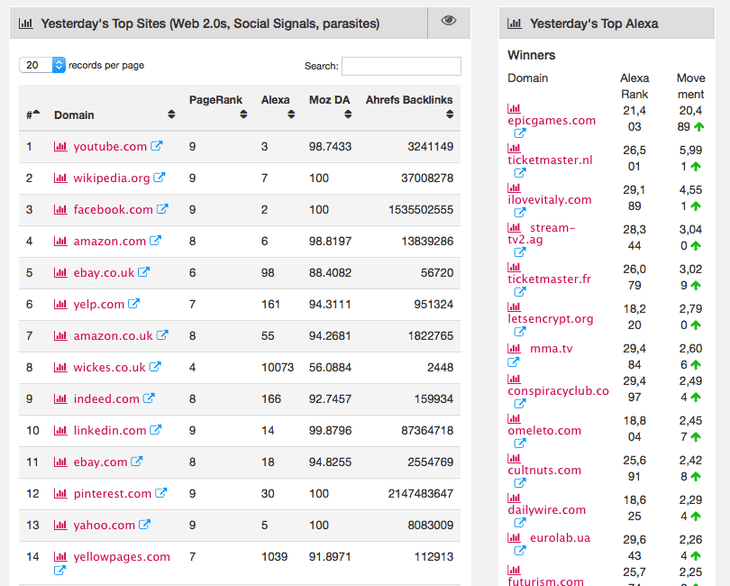Image resolution: width=730 pixels, height=586 pixels.
Task: Open the dailywire.com link in Top Alexa
Action: (546, 510)
